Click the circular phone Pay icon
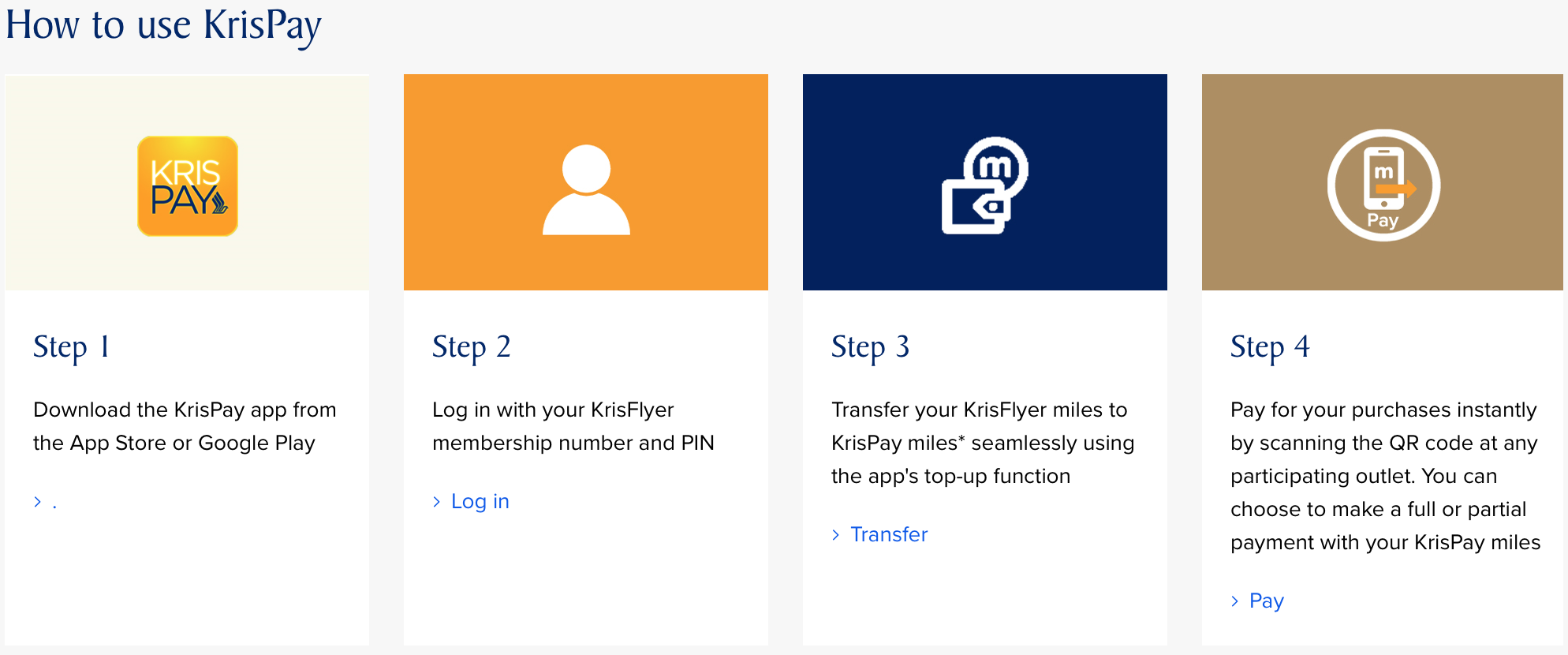The width and height of the screenshot is (1568, 655). (1383, 185)
